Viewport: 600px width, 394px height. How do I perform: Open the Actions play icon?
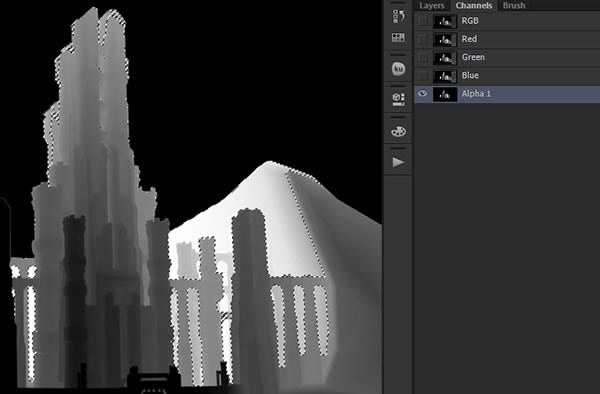tap(398, 162)
